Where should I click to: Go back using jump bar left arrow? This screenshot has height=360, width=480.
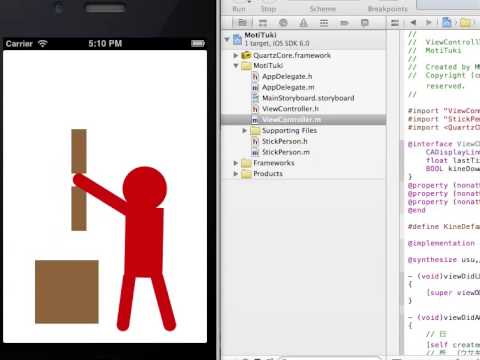point(413,23)
